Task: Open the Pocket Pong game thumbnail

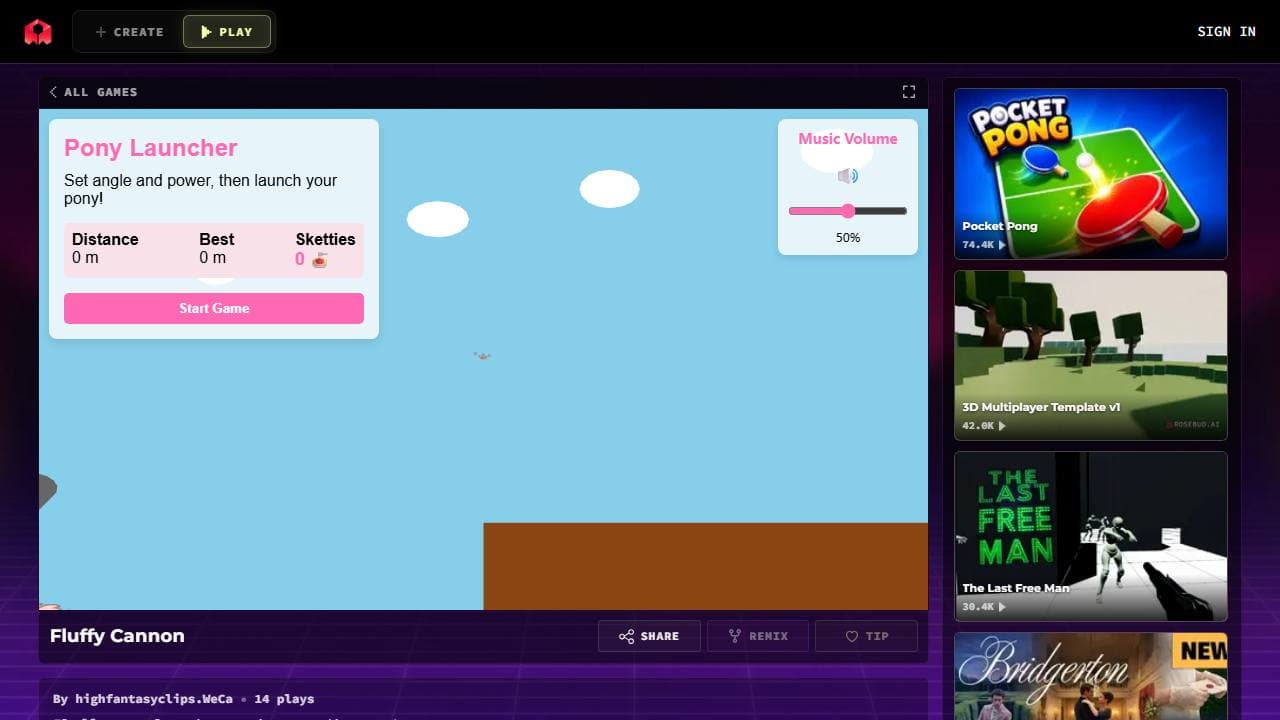Action: coord(1091,174)
